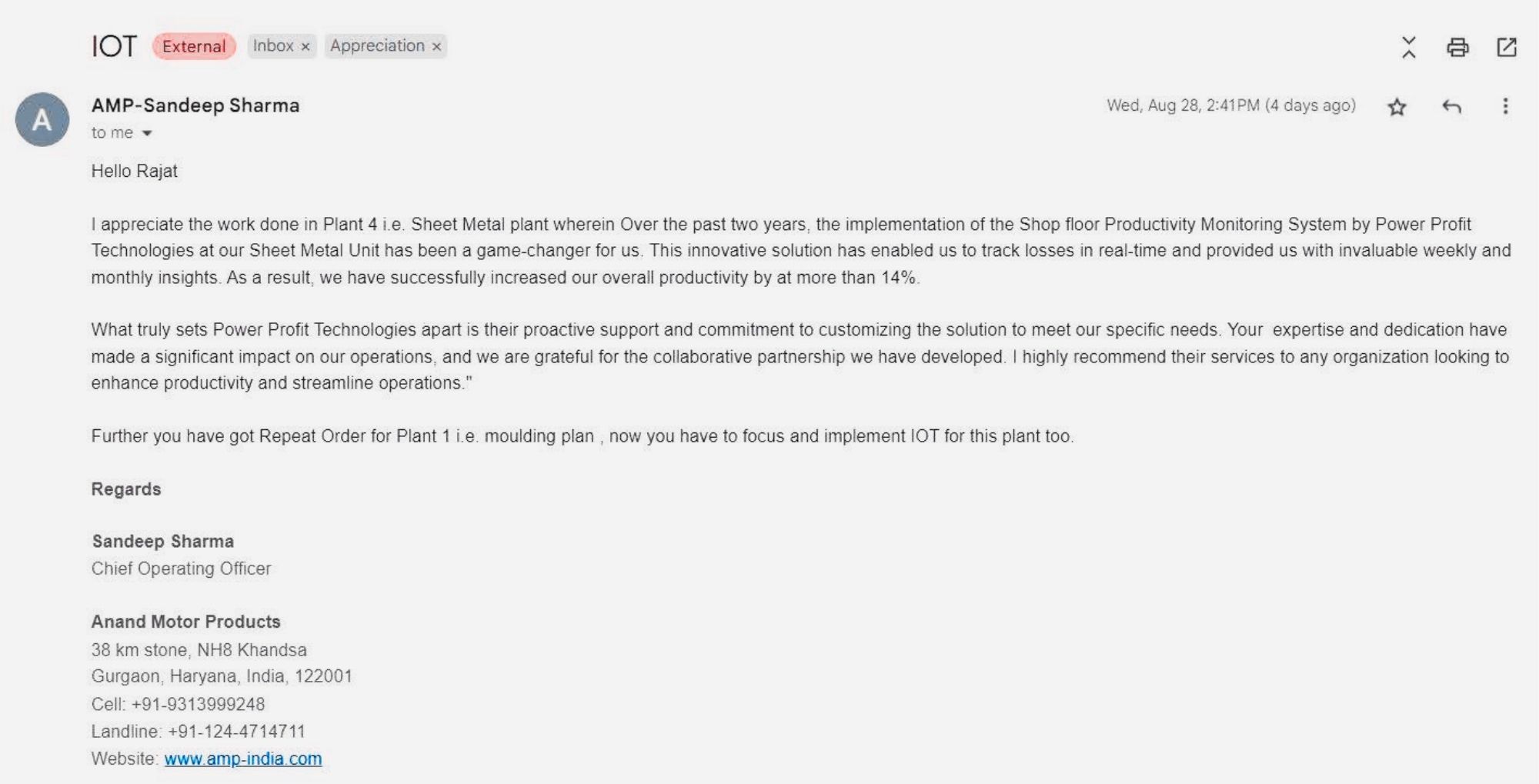Click the landline number +91-124-4714711
The image size is (1539, 784).
(236, 731)
